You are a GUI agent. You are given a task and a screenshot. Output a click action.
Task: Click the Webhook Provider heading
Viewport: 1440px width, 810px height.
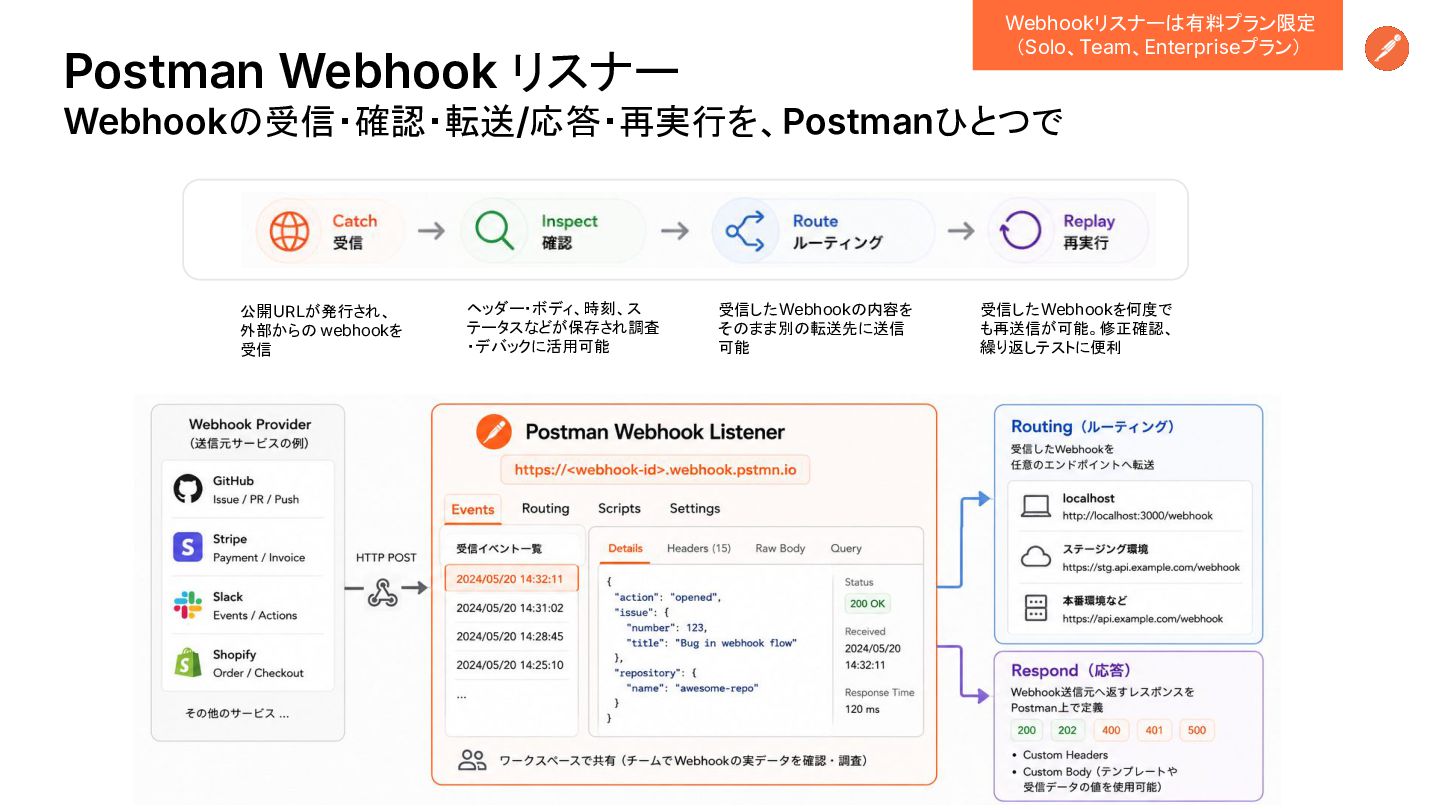click(250, 424)
